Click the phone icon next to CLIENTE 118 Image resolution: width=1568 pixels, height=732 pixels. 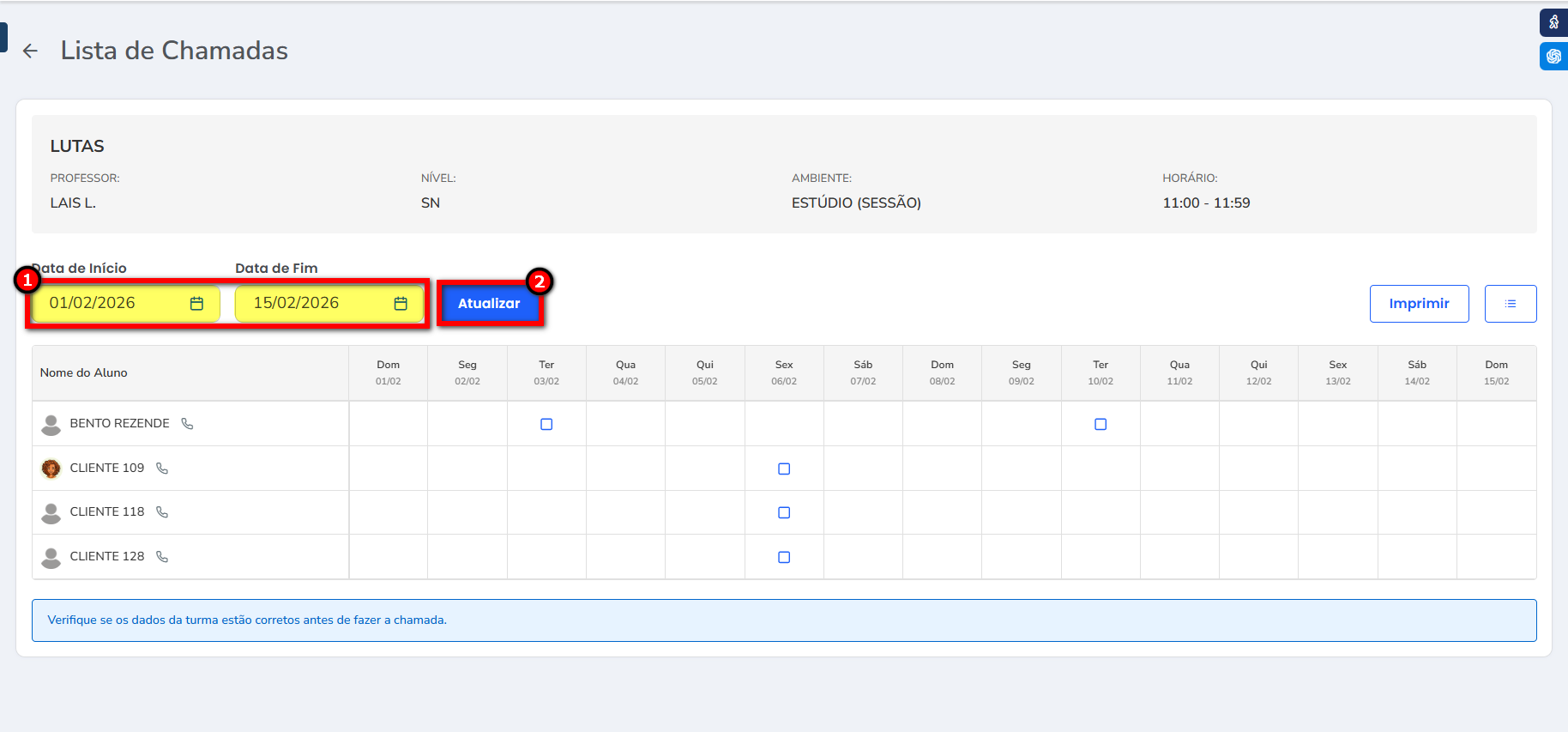click(162, 512)
